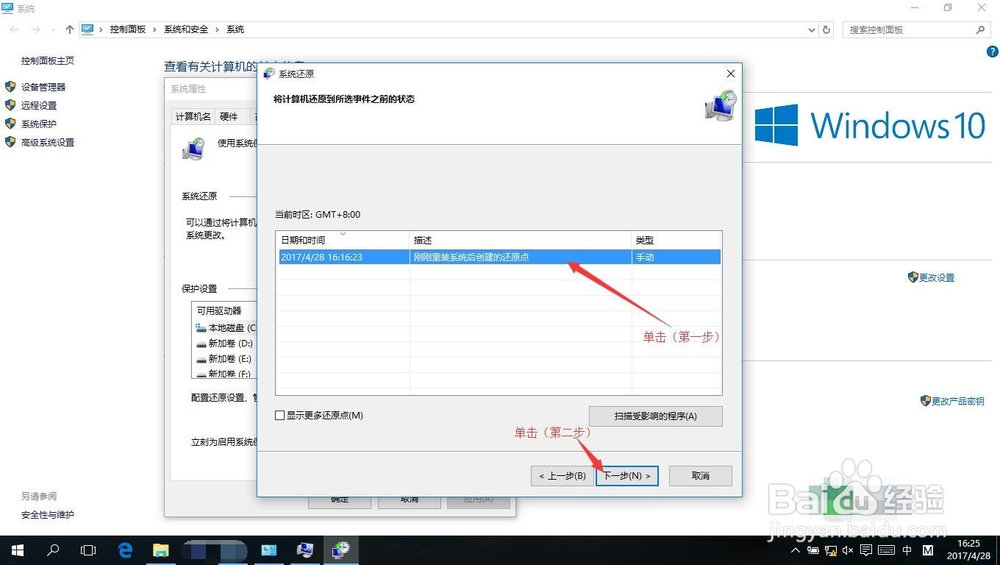
Task: Open 设备管理器 in sidebar
Action: [x=43, y=87]
